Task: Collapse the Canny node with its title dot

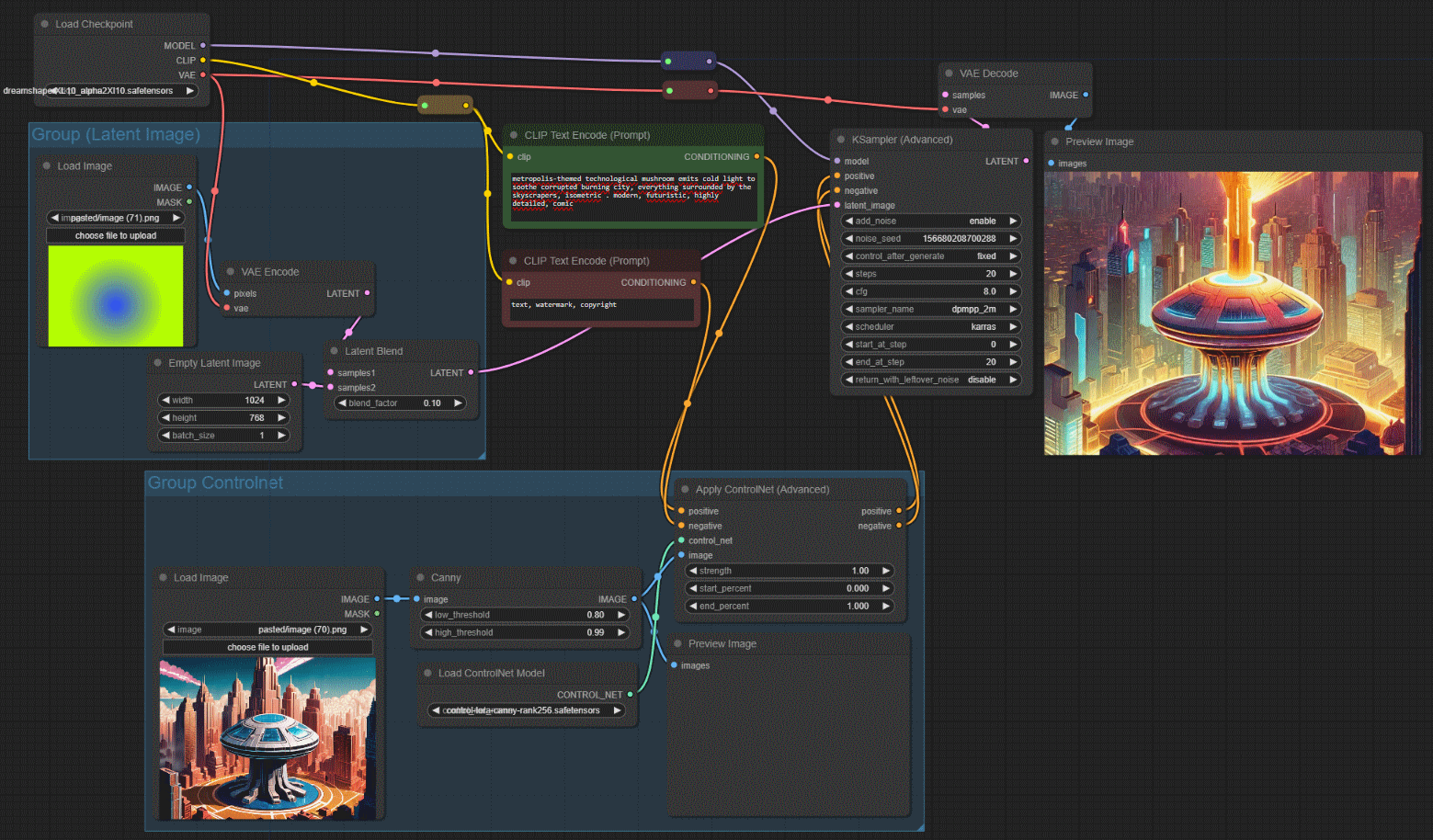Action: pos(420,577)
